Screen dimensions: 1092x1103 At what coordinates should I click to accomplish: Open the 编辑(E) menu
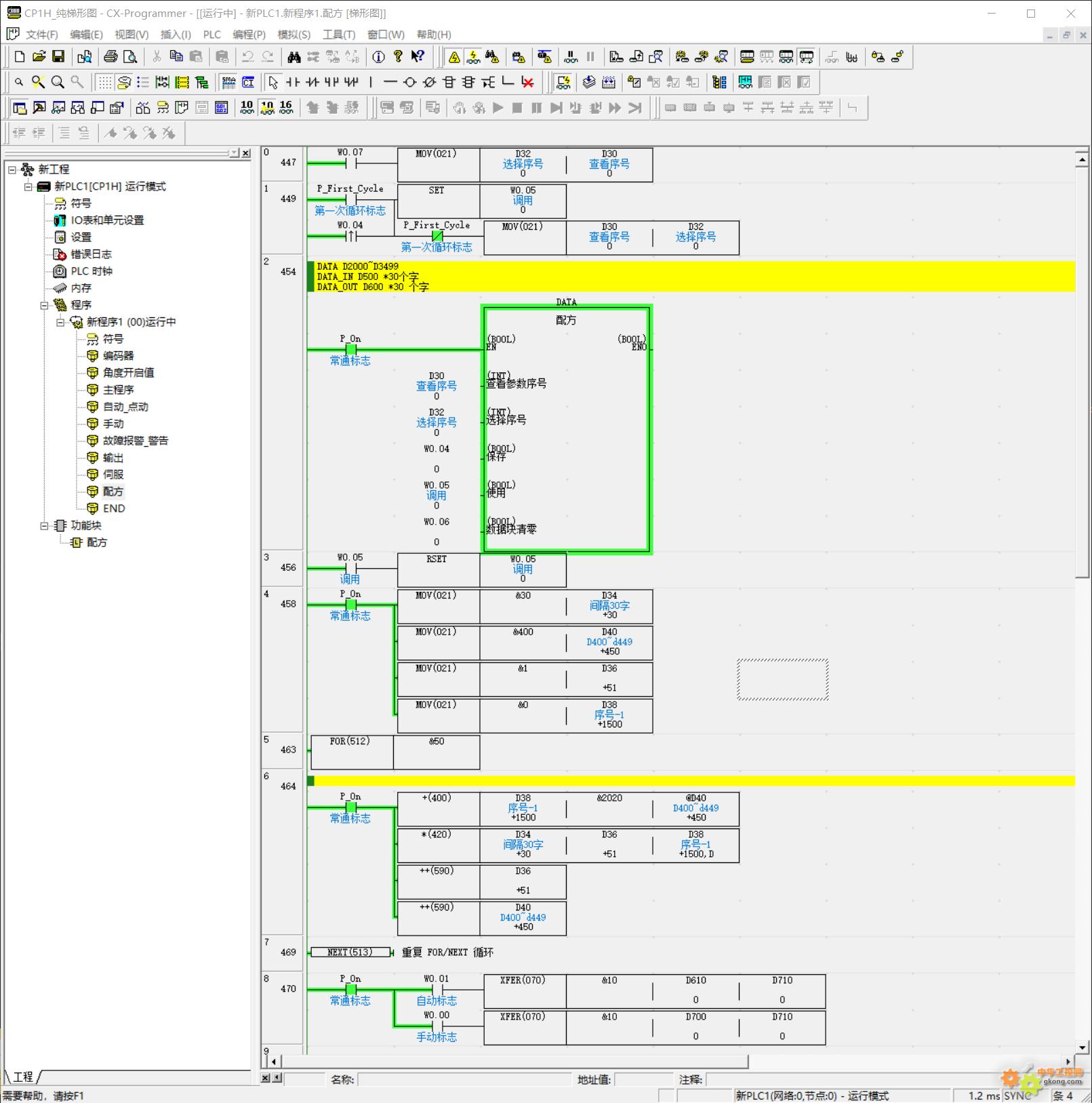86,35
